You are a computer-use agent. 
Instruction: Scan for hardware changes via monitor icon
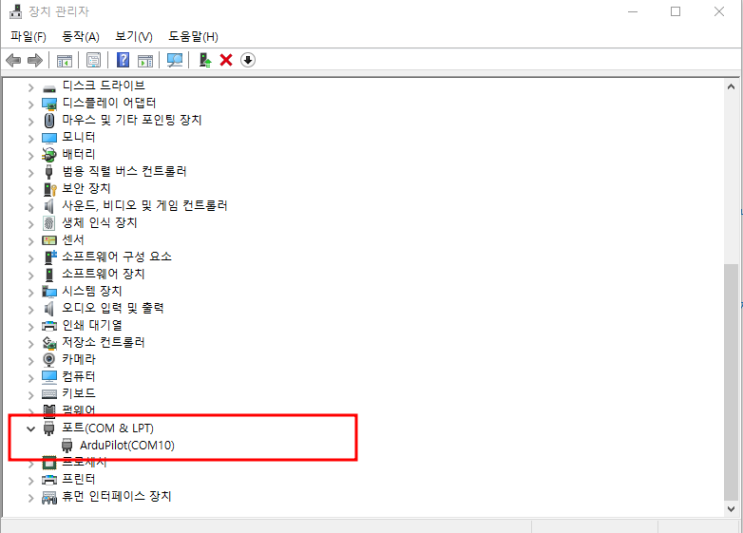click(x=174, y=60)
